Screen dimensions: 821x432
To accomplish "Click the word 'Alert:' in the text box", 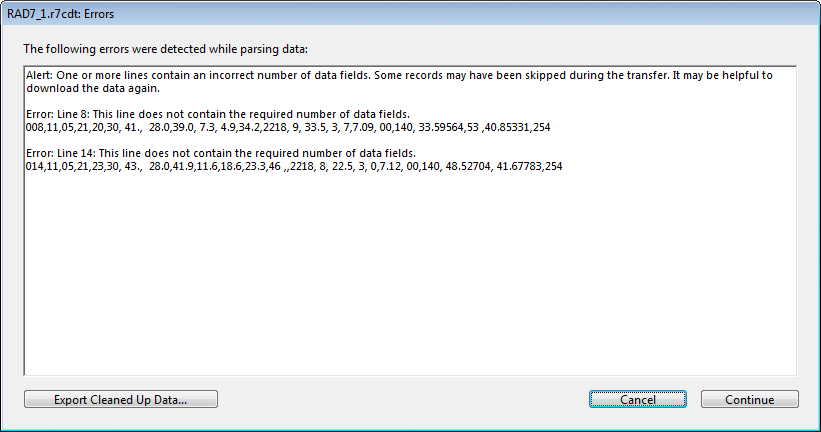I will [x=39, y=75].
